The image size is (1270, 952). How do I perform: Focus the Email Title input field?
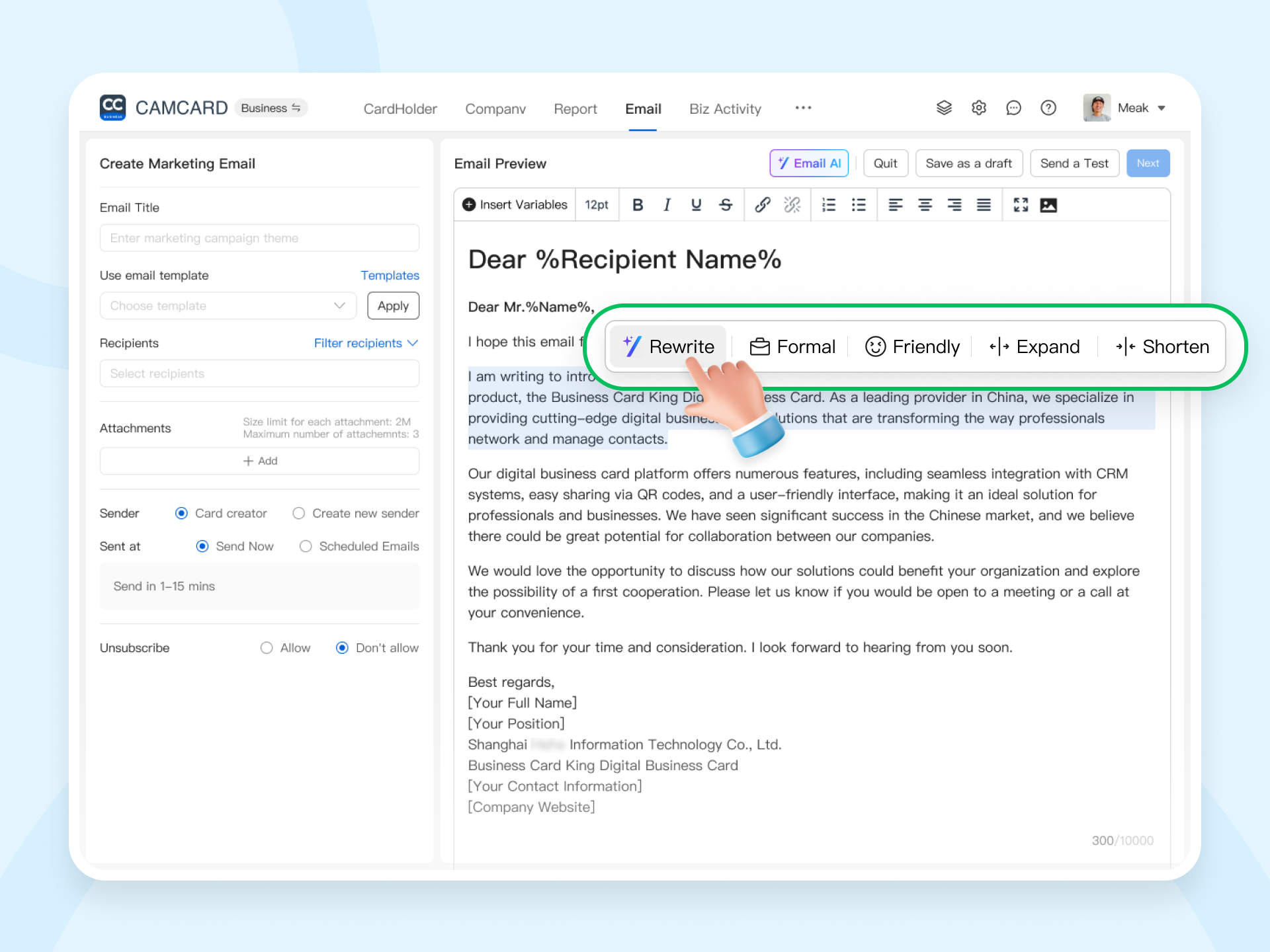(259, 238)
